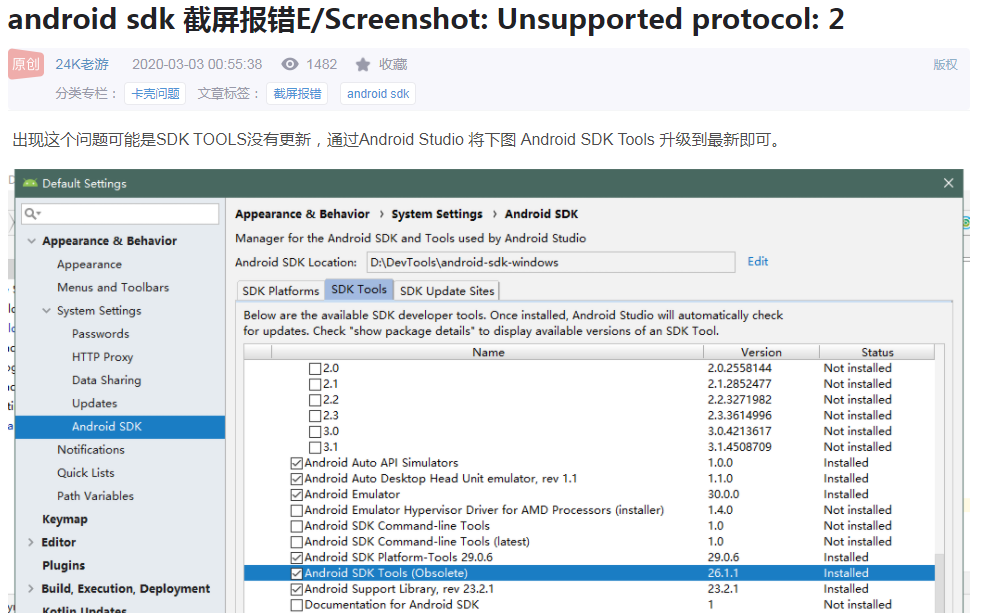Click the Android SDK Location field
The width and height of the screenshot is (990, 613).
[x=551, y=262]
